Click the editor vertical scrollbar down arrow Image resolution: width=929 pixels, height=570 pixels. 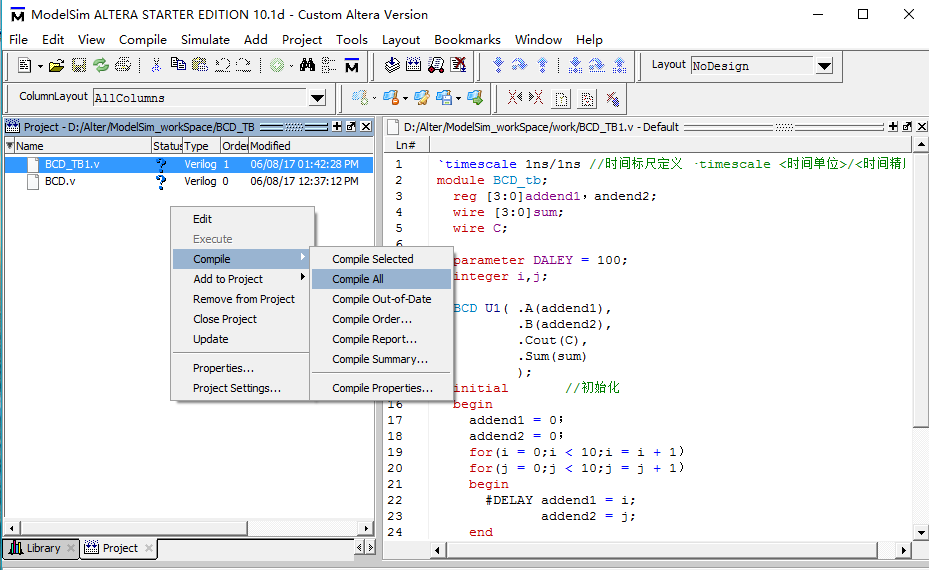click(921, 532)
